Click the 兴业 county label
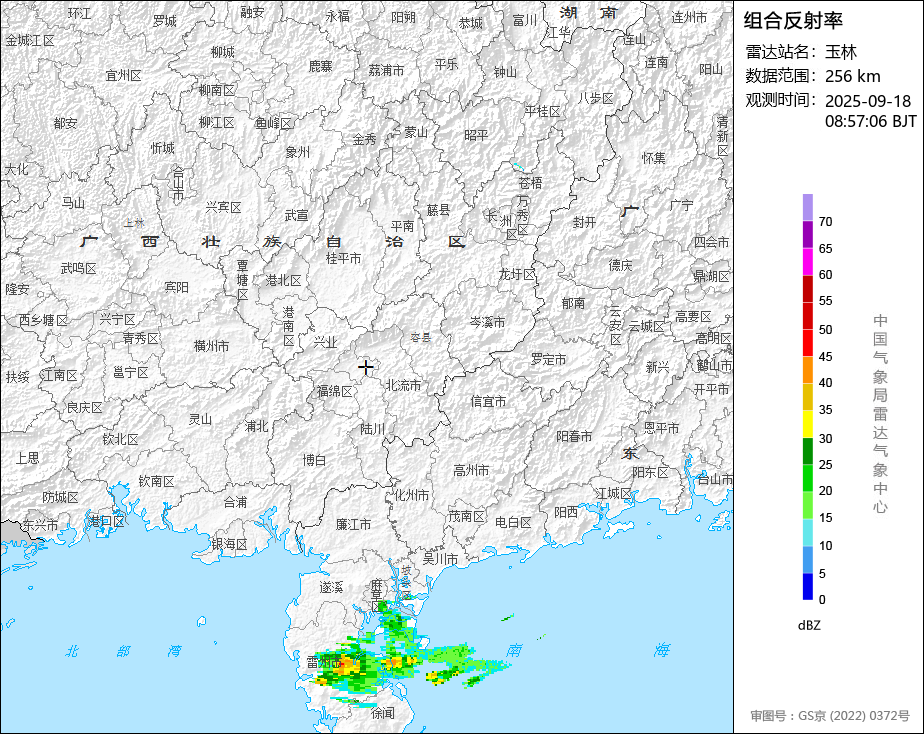Screen dimensions: 924x734 (325, 343)
